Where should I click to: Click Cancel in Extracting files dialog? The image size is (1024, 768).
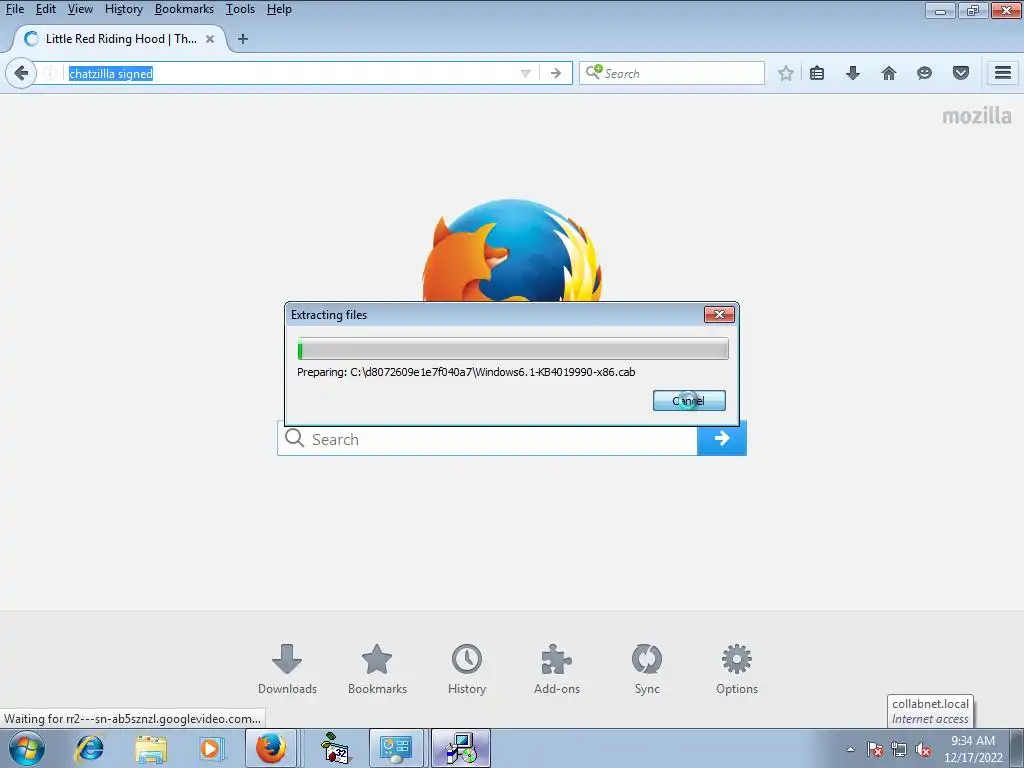689,401
